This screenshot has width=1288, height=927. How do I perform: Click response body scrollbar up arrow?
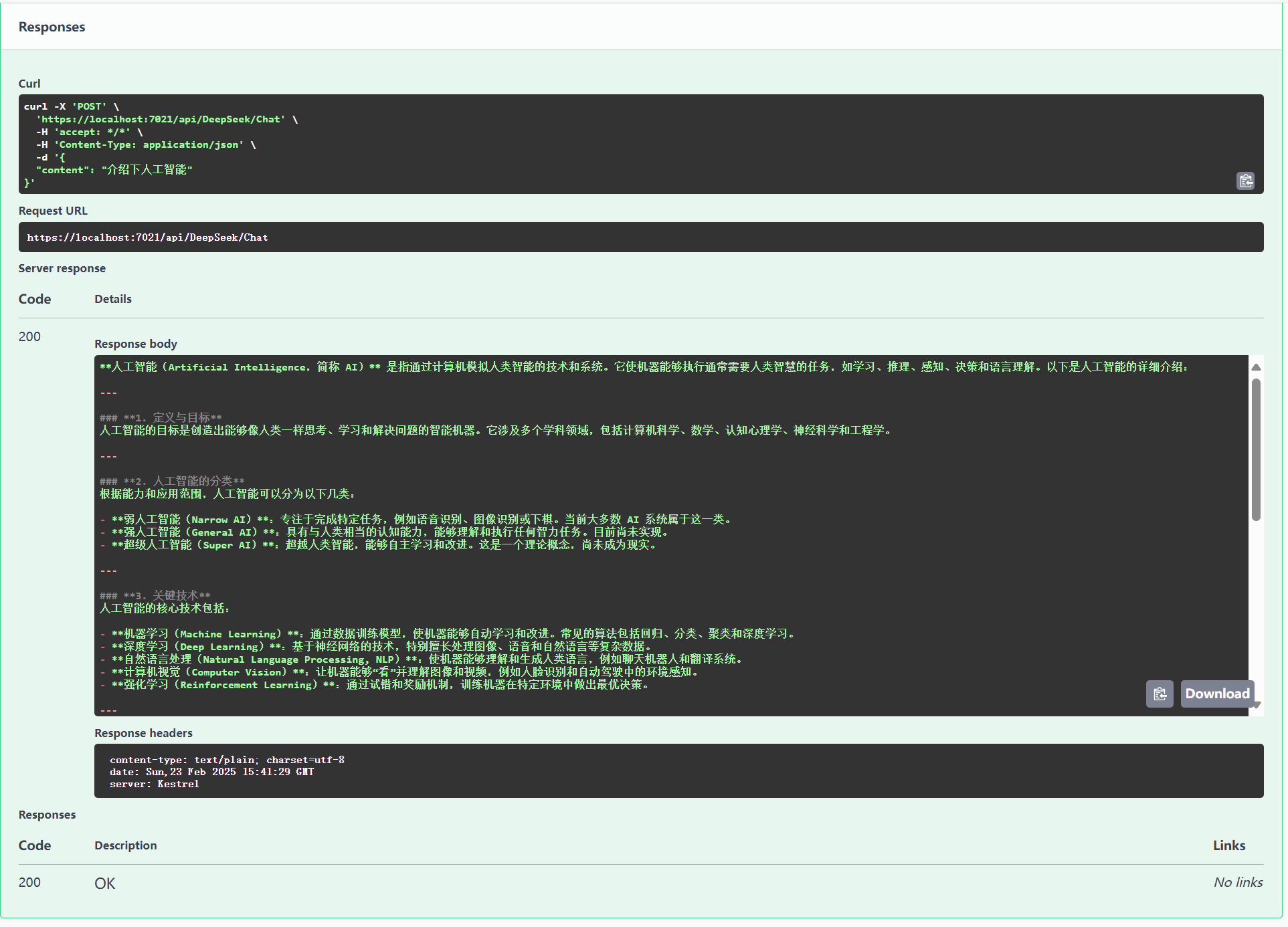click(x=1256, y=367)
